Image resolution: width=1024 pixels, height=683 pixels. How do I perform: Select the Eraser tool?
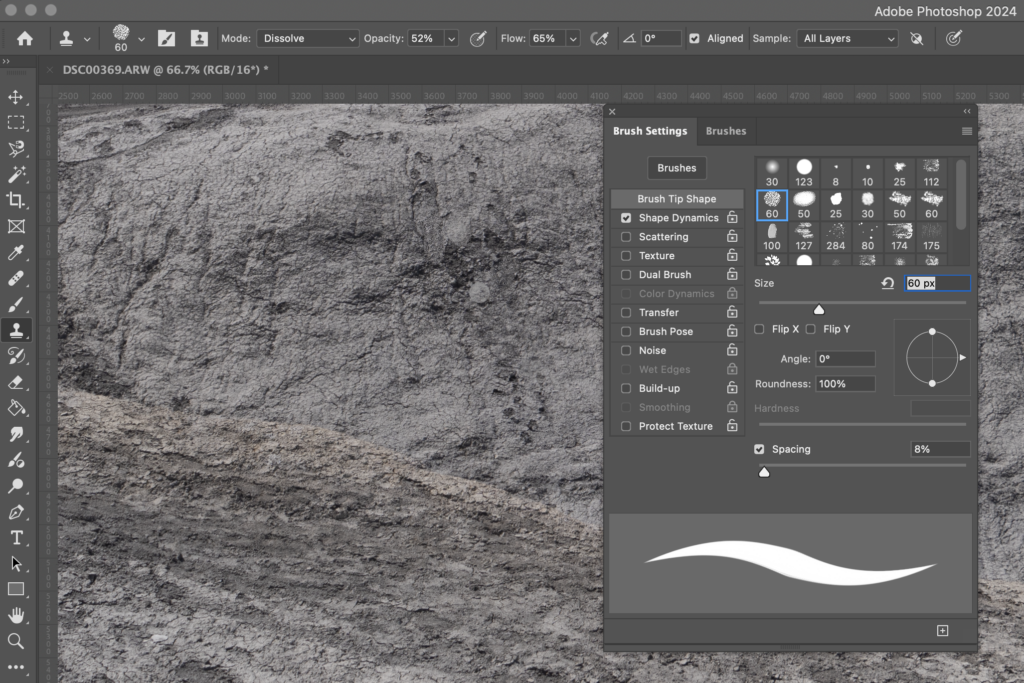click(16, 383)
